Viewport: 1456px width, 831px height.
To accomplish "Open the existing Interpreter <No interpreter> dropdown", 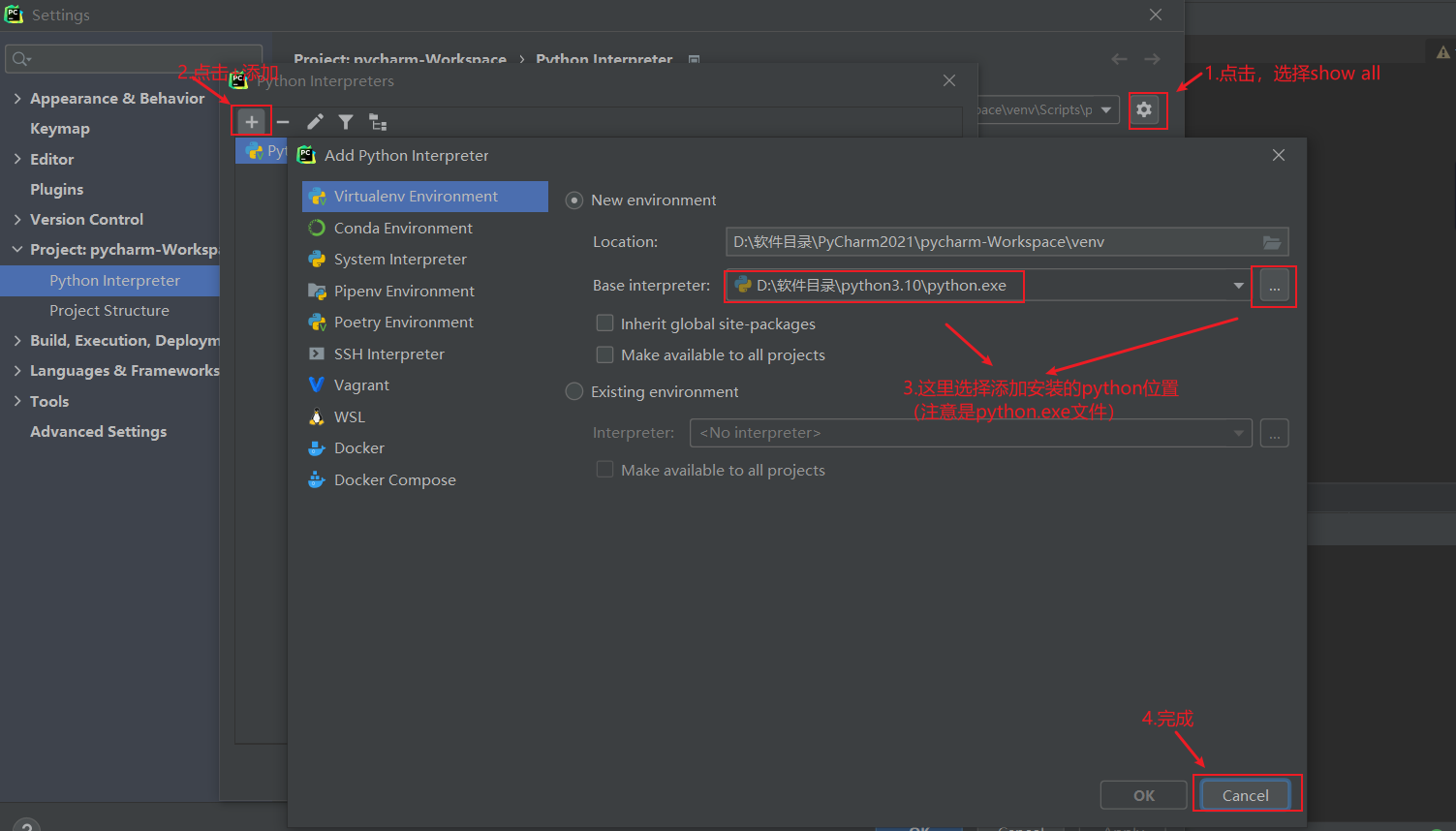I will click(x=971, y=433).
